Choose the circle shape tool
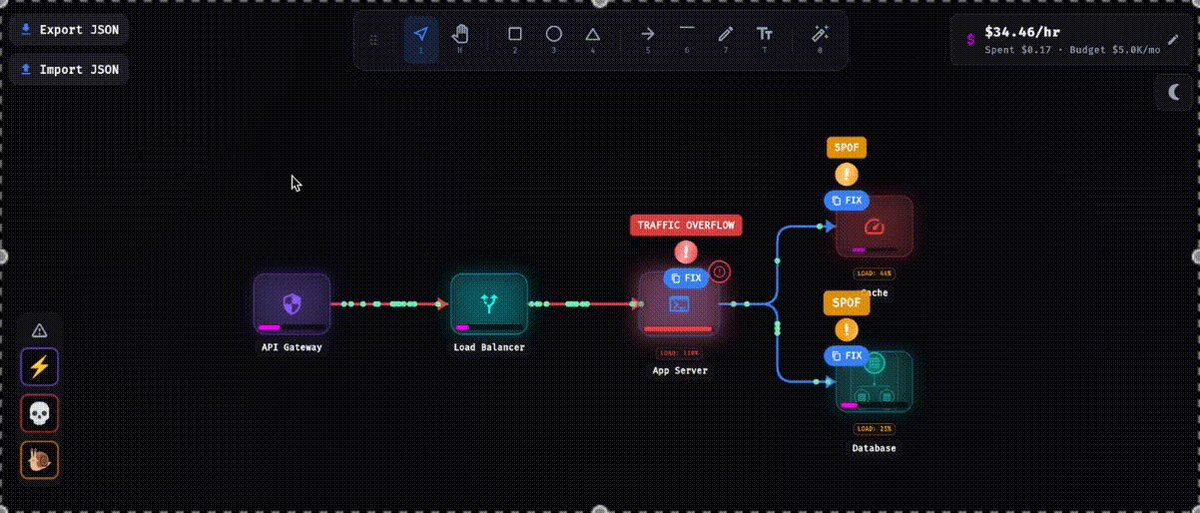Screen dimensions: 1200x513 click(554, 39)
